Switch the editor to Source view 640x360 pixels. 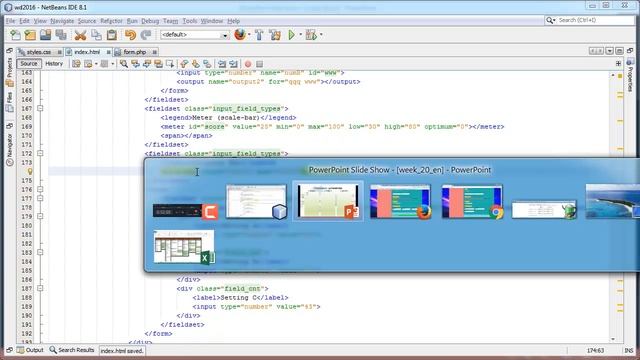pos(29,64)
